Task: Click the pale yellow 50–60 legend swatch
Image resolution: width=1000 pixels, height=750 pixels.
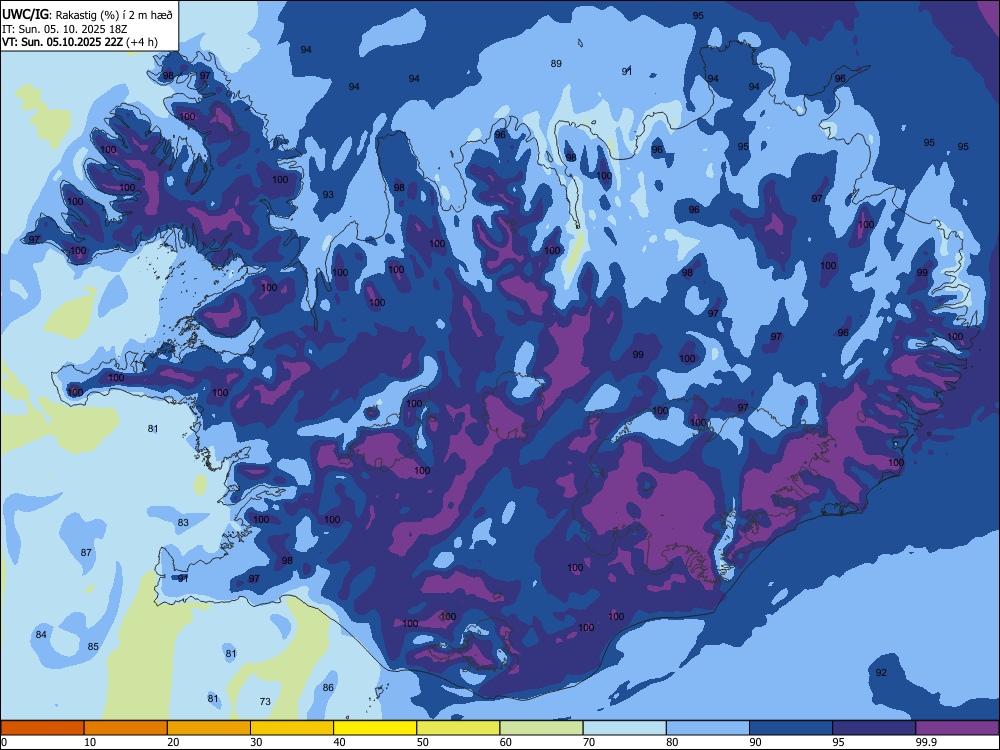Action: coord(458,728)
